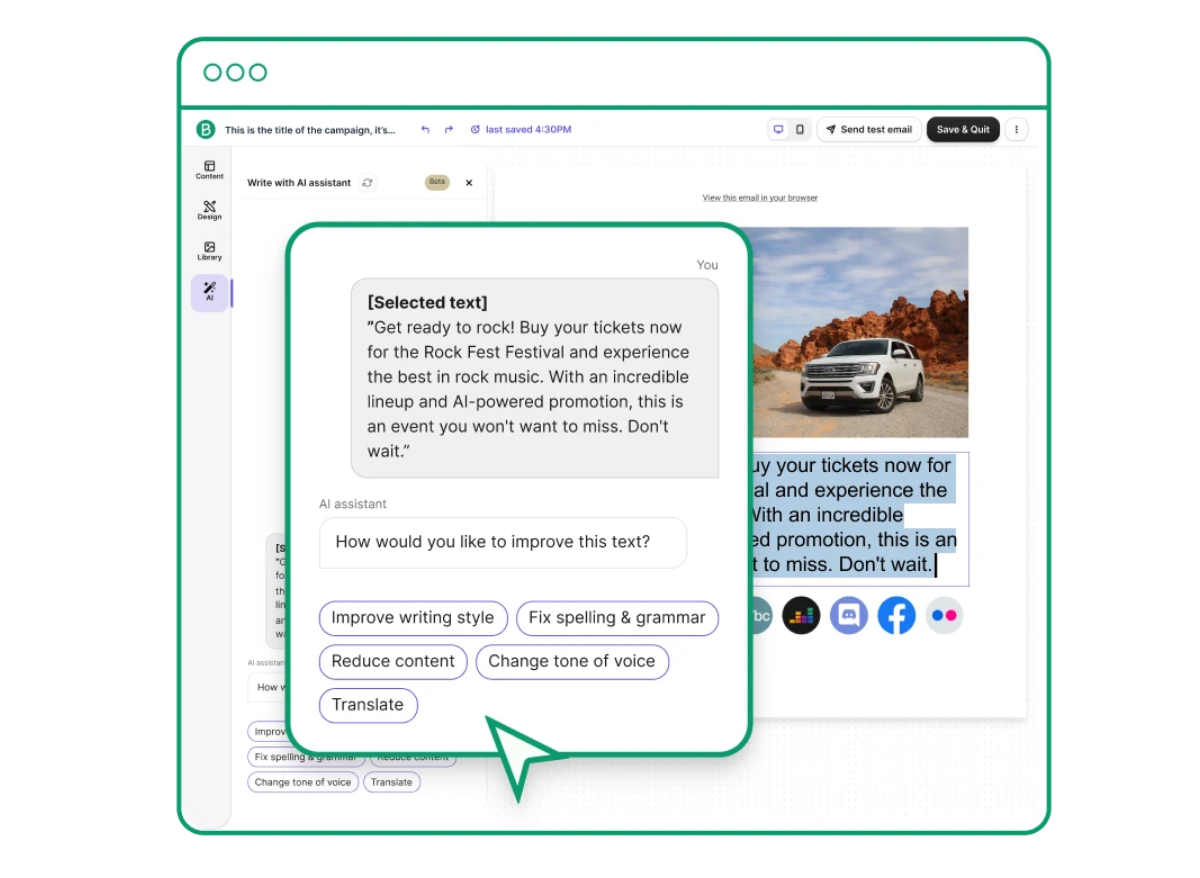1200x878 pixels.
Task: Choose the "Translate" suggestion
Action: point(368,705)
